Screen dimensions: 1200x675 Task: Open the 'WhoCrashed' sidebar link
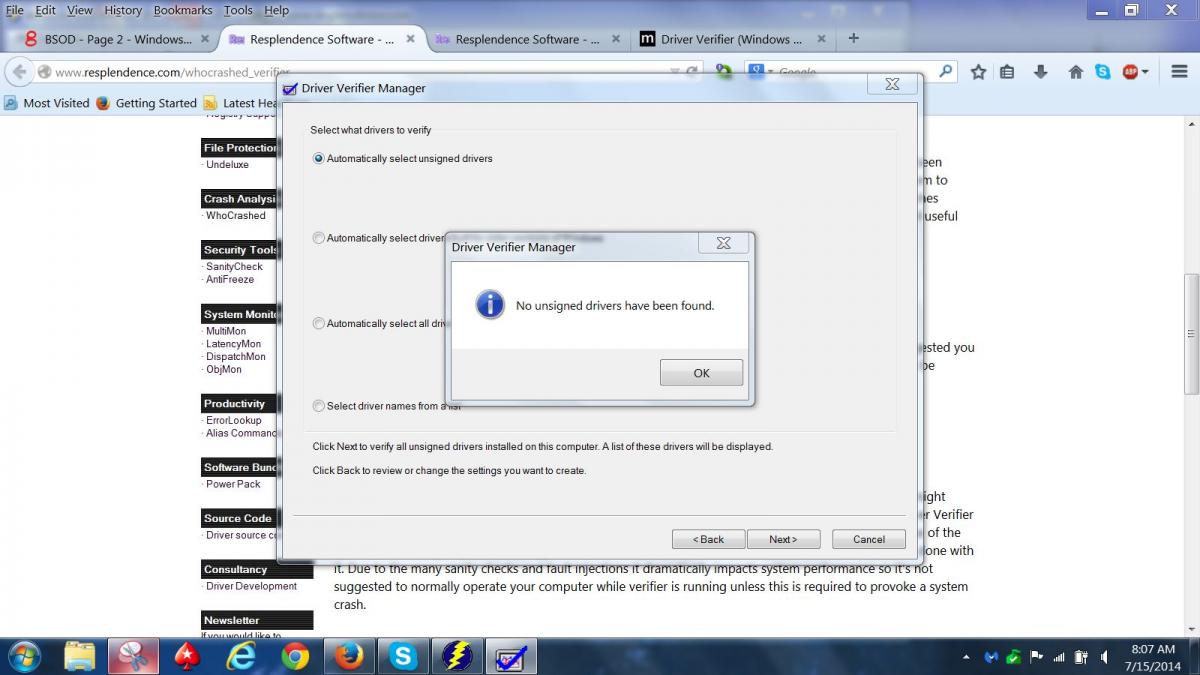click(235, 216)
